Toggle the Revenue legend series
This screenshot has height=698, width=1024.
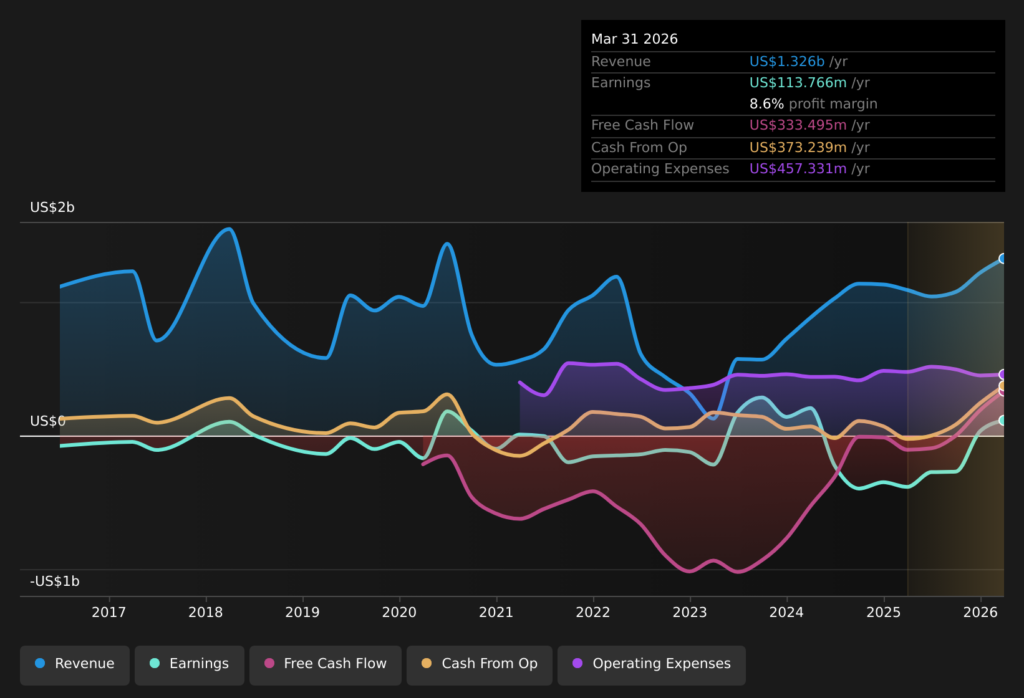point(74,665)
